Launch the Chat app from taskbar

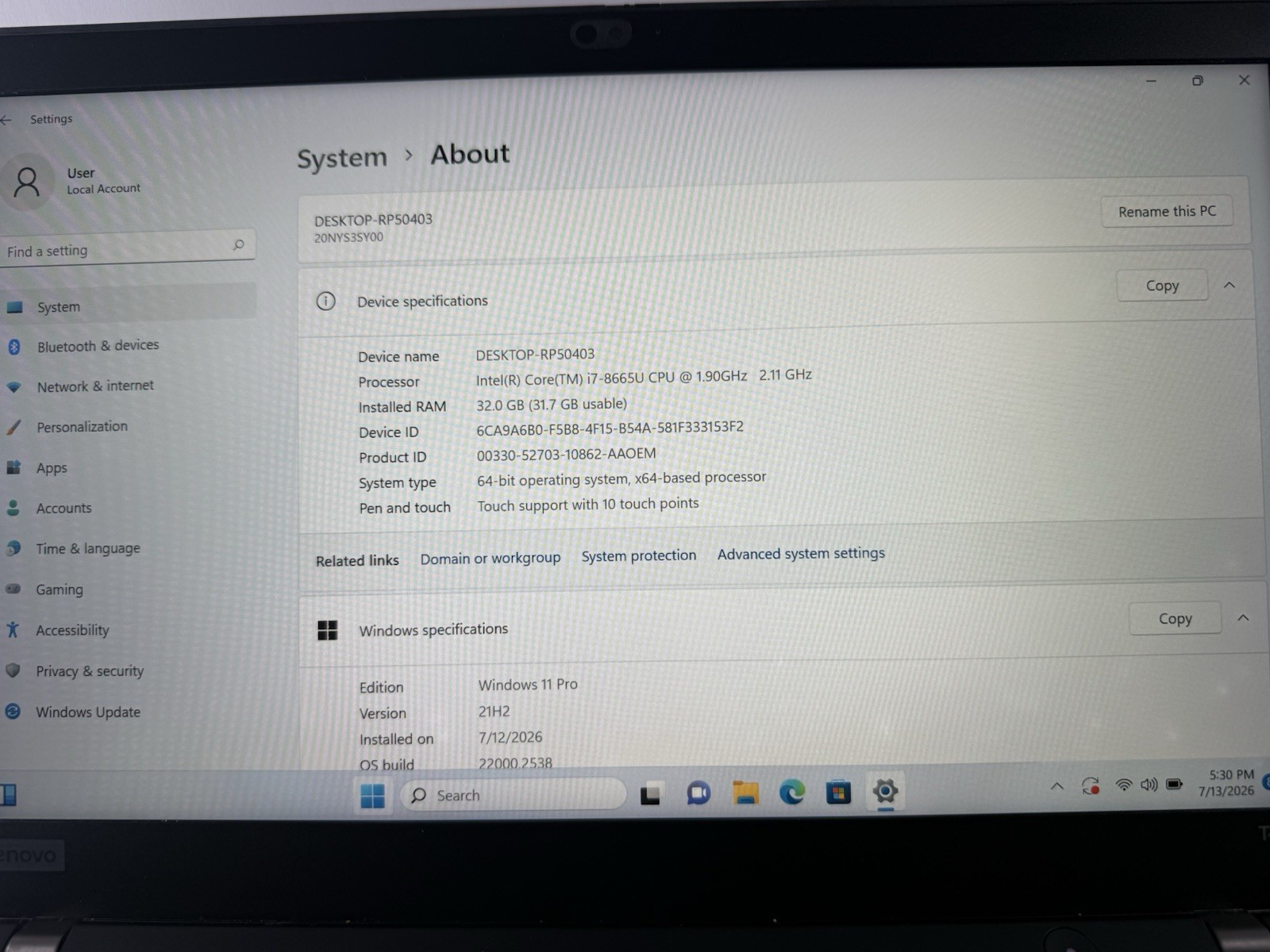[698, 793]
